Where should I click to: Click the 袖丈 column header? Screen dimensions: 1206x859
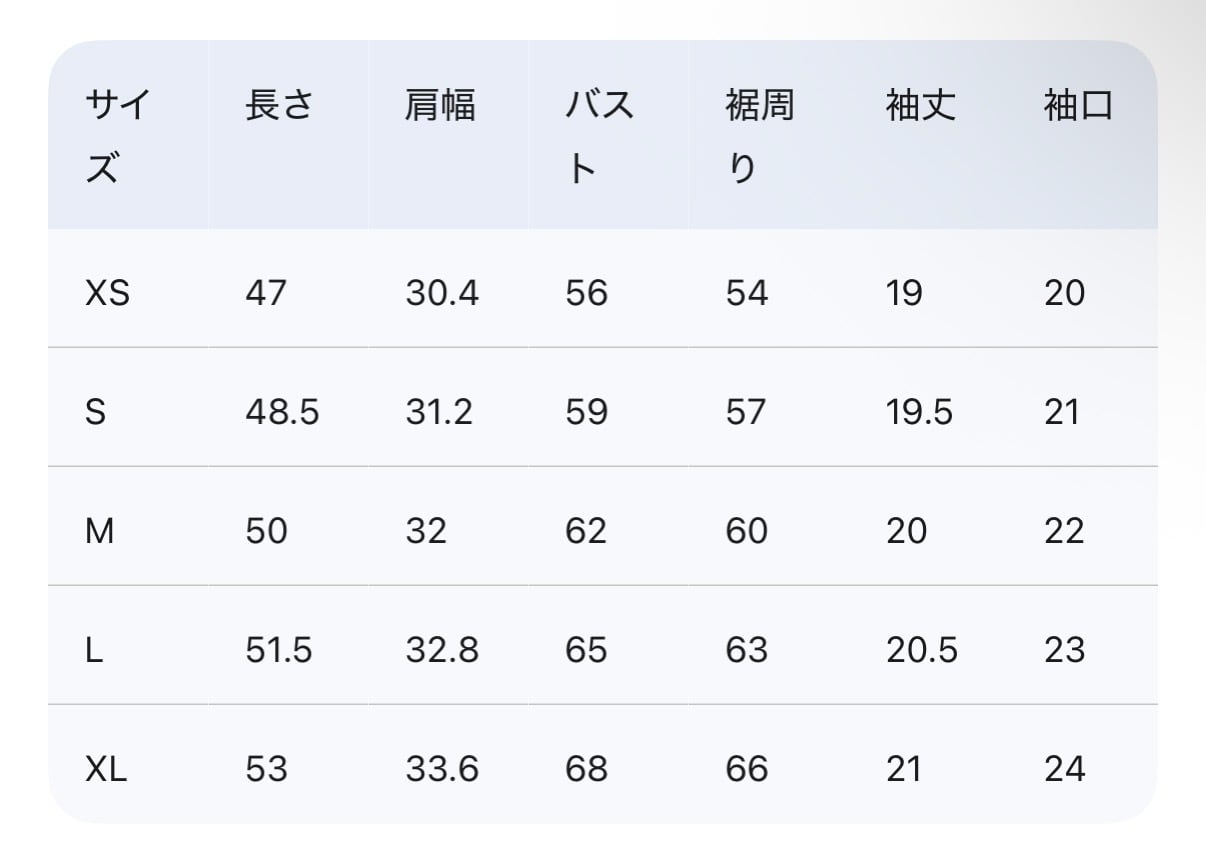(920, 105)
